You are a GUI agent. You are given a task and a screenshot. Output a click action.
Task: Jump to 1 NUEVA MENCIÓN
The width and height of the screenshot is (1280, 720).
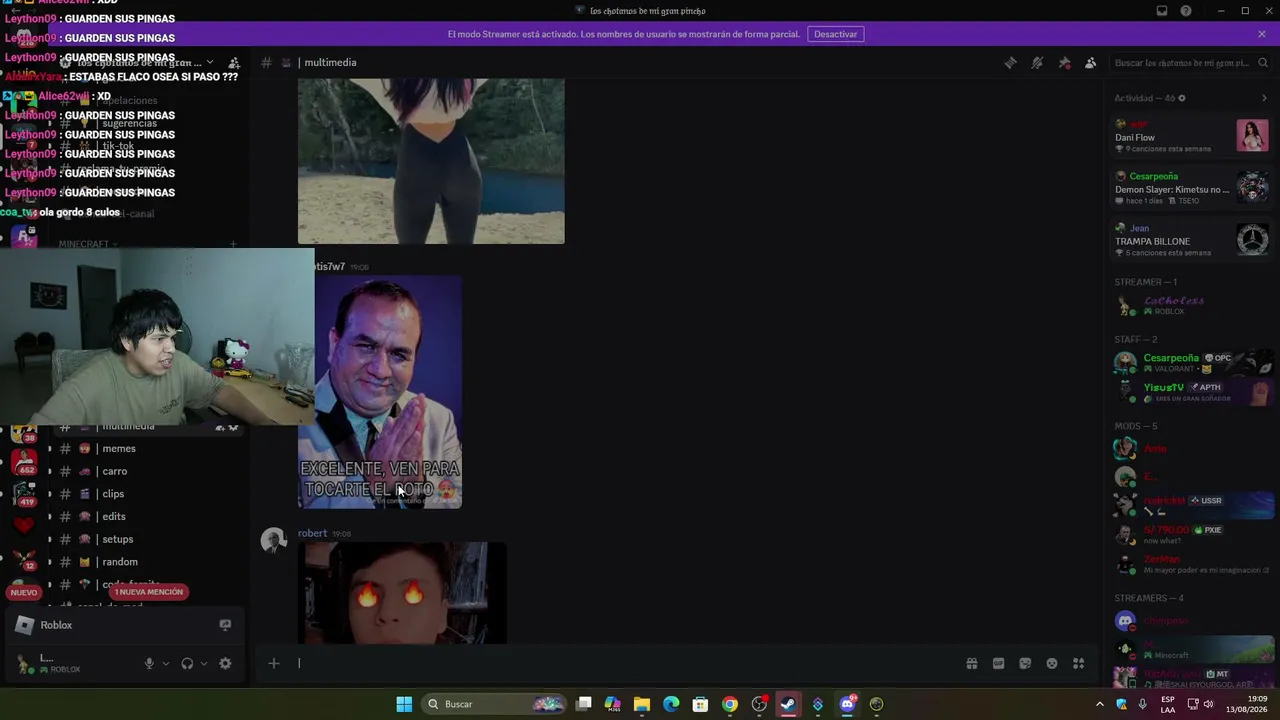point(149,592)
